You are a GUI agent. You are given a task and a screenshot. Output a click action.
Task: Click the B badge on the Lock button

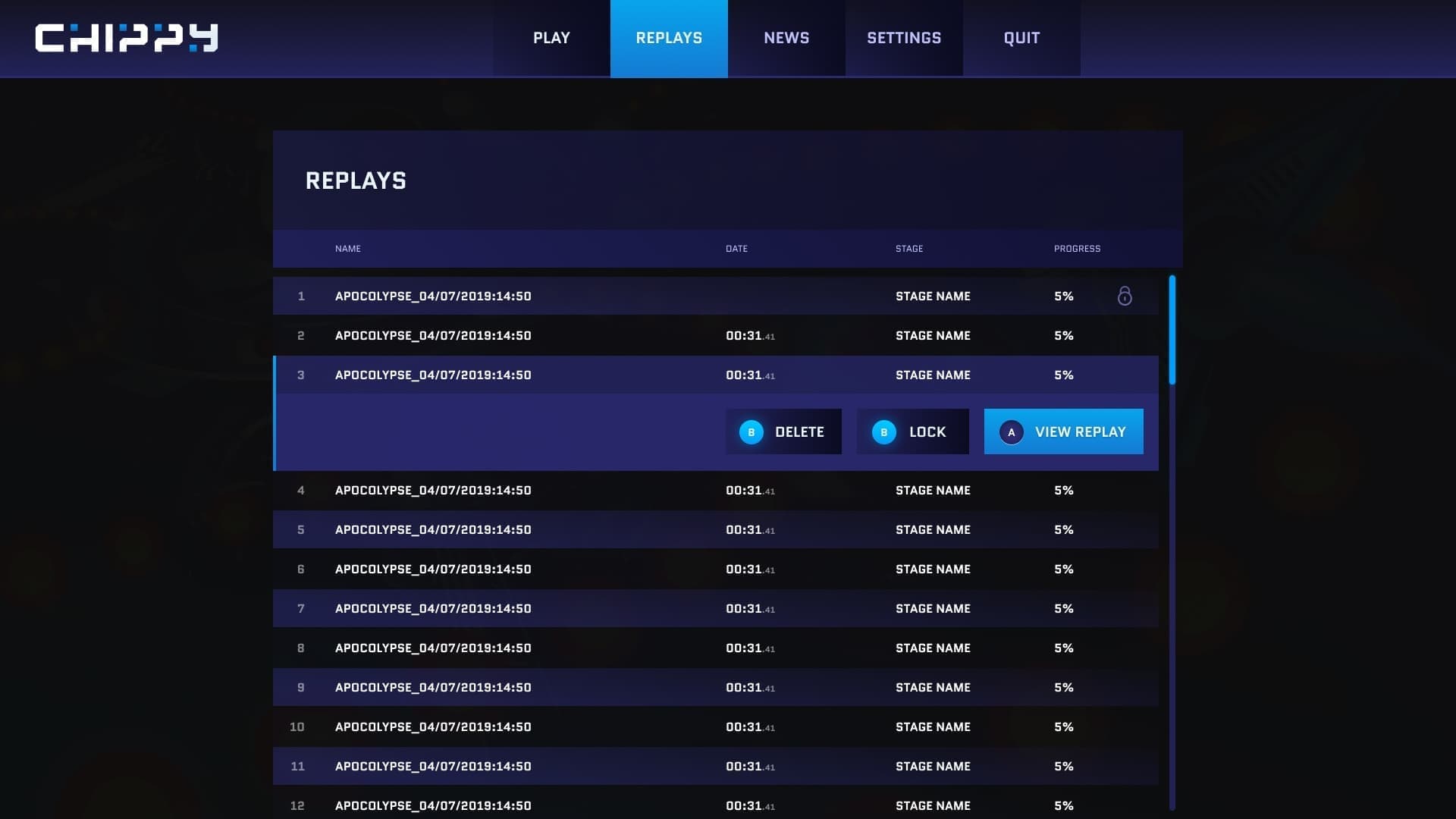[884, 431]
